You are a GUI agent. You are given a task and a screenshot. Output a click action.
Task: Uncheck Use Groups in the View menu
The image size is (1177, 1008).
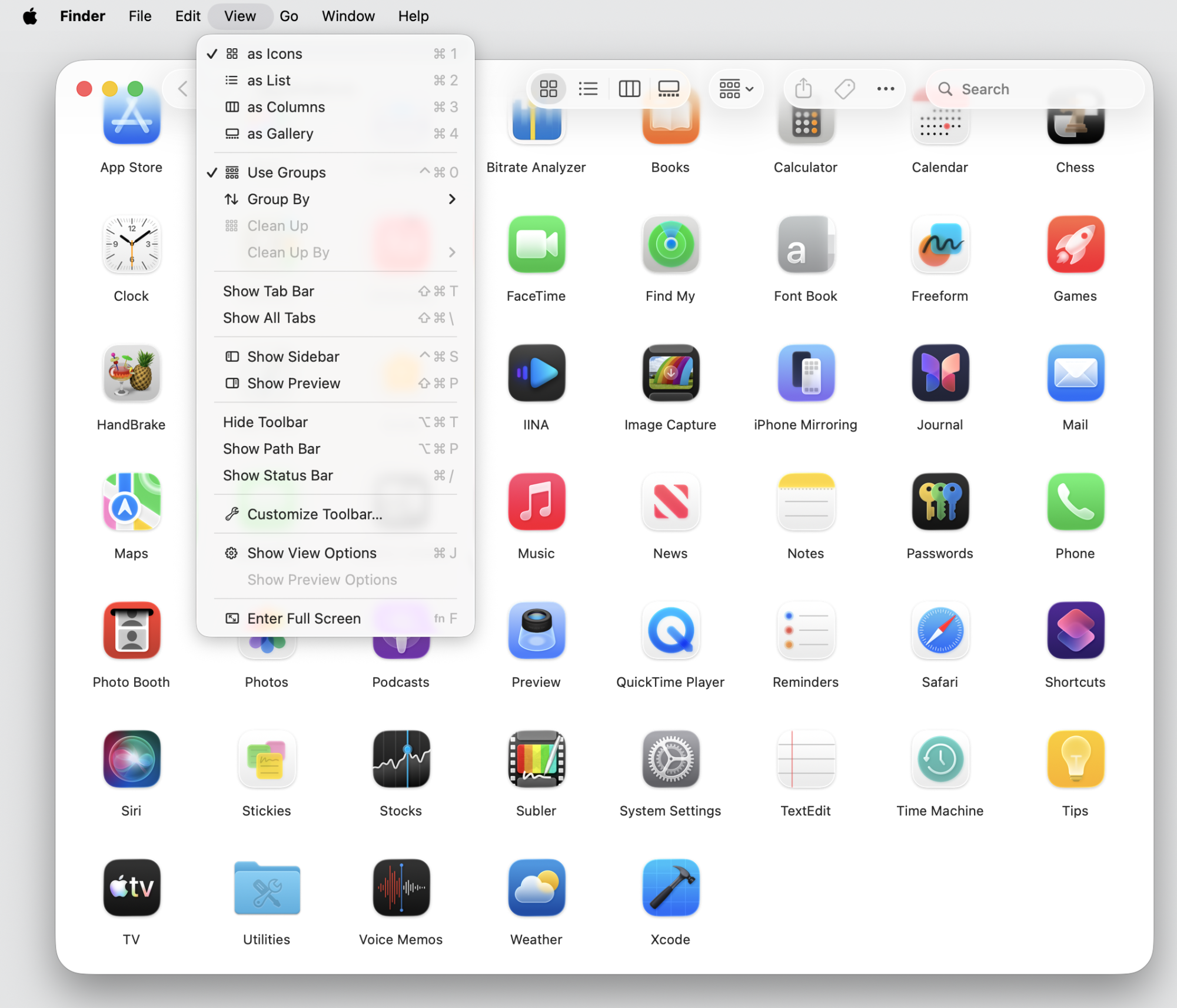286,172
